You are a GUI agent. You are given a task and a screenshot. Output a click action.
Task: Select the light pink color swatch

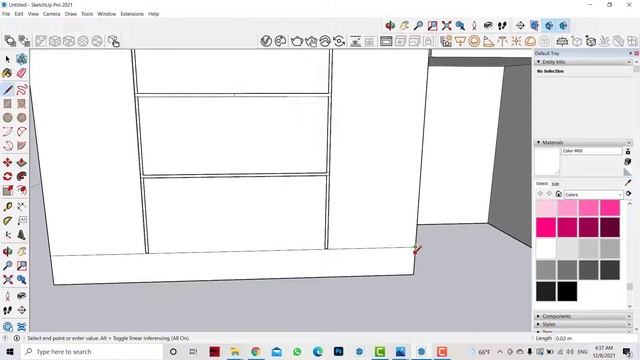[546, 208]
